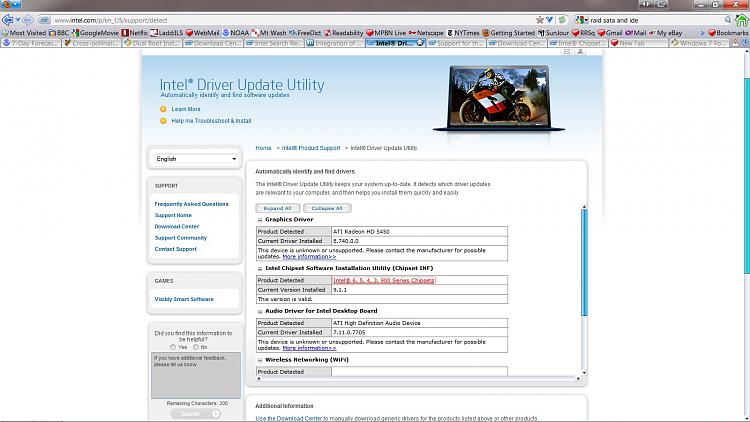Open Visibly Smart Software link
The image size is (750, 422).
(x=184, y=299)
